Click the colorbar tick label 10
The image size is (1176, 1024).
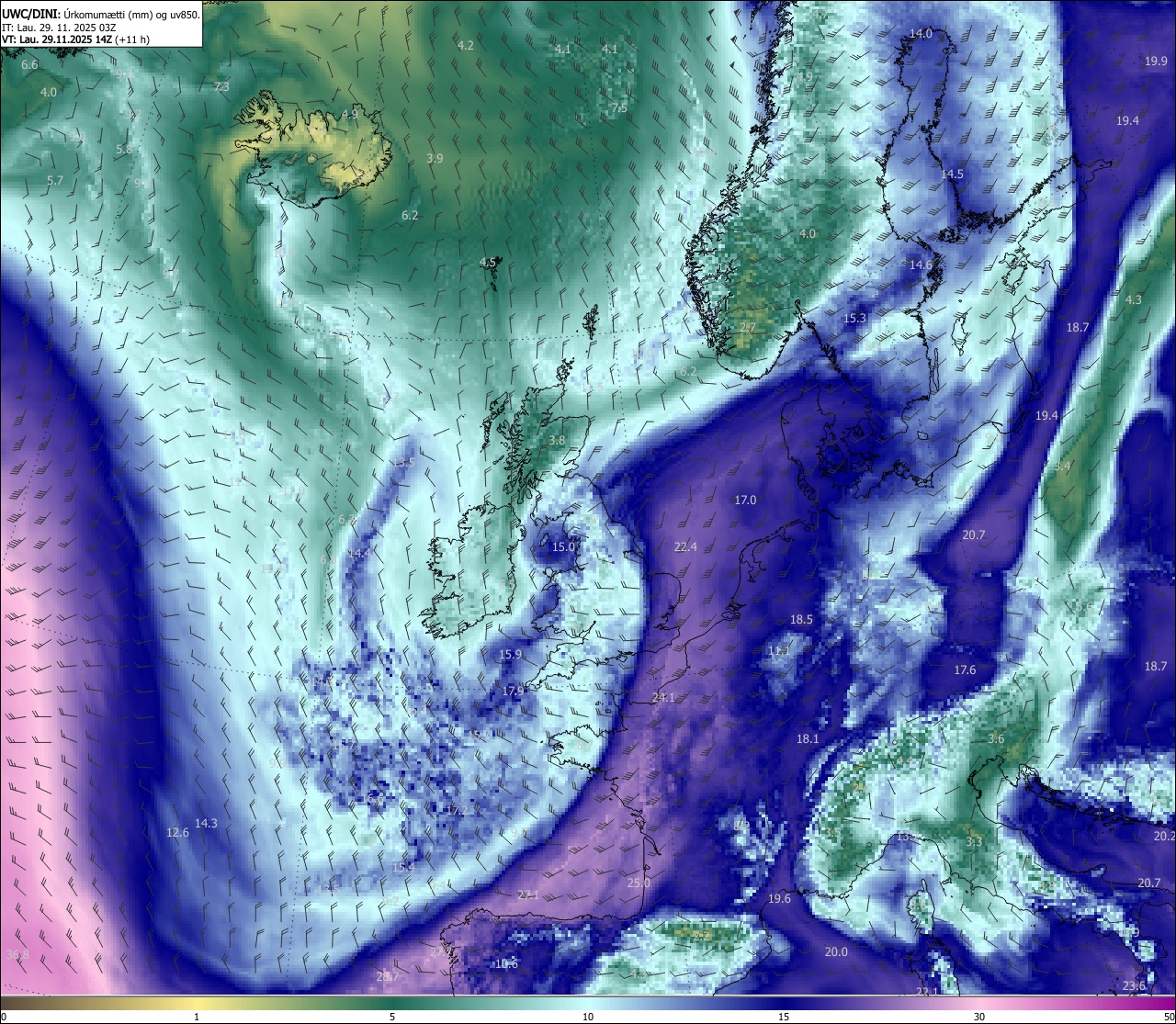(x=588, y=1017)
